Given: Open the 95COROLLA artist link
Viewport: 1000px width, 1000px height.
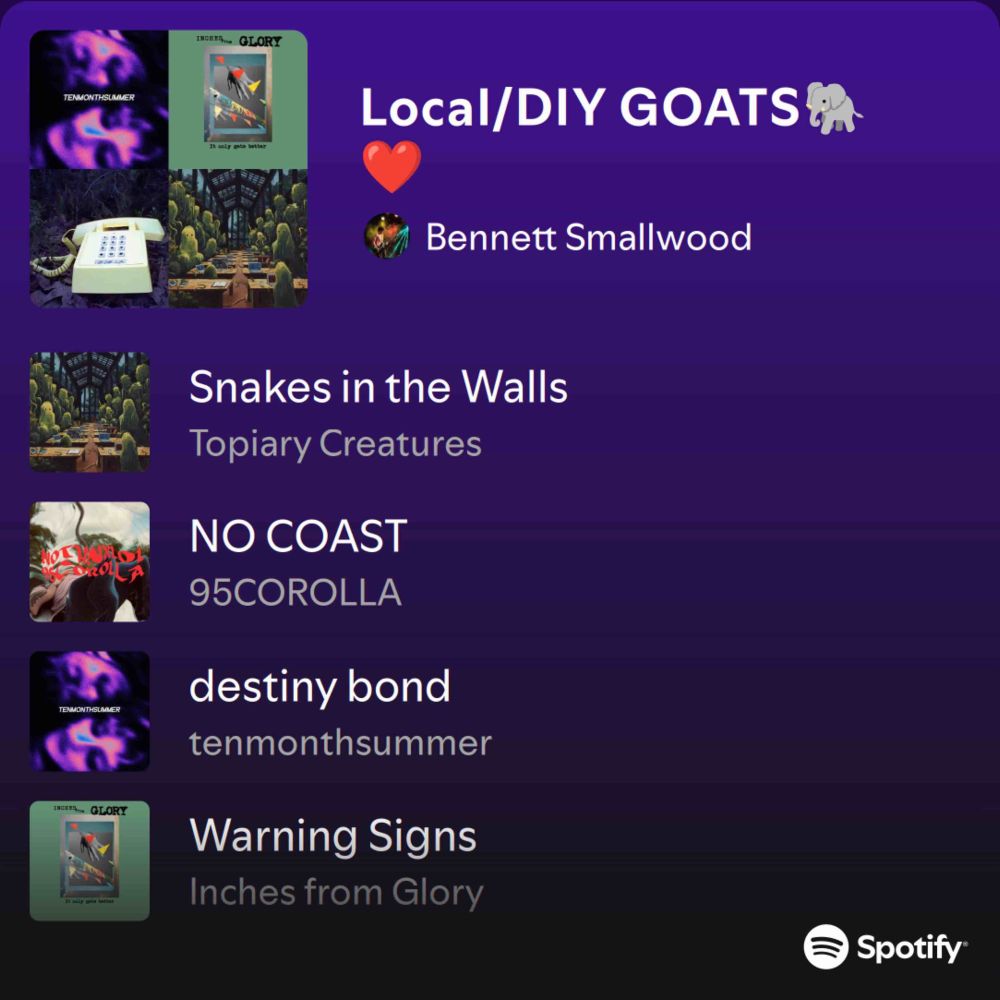Looking at the screenshot, I should click(295, 592).
